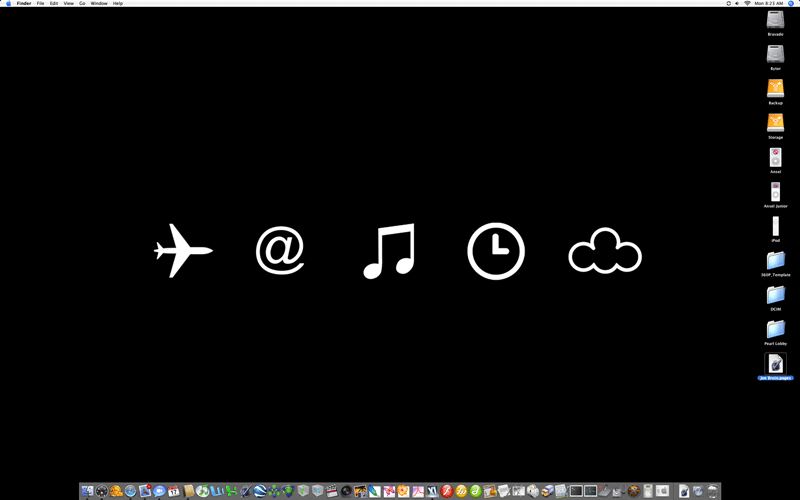Viewport: 800px width, 500px height.
Task: Open the sync status menu bar icon
Action: [728, 3]
